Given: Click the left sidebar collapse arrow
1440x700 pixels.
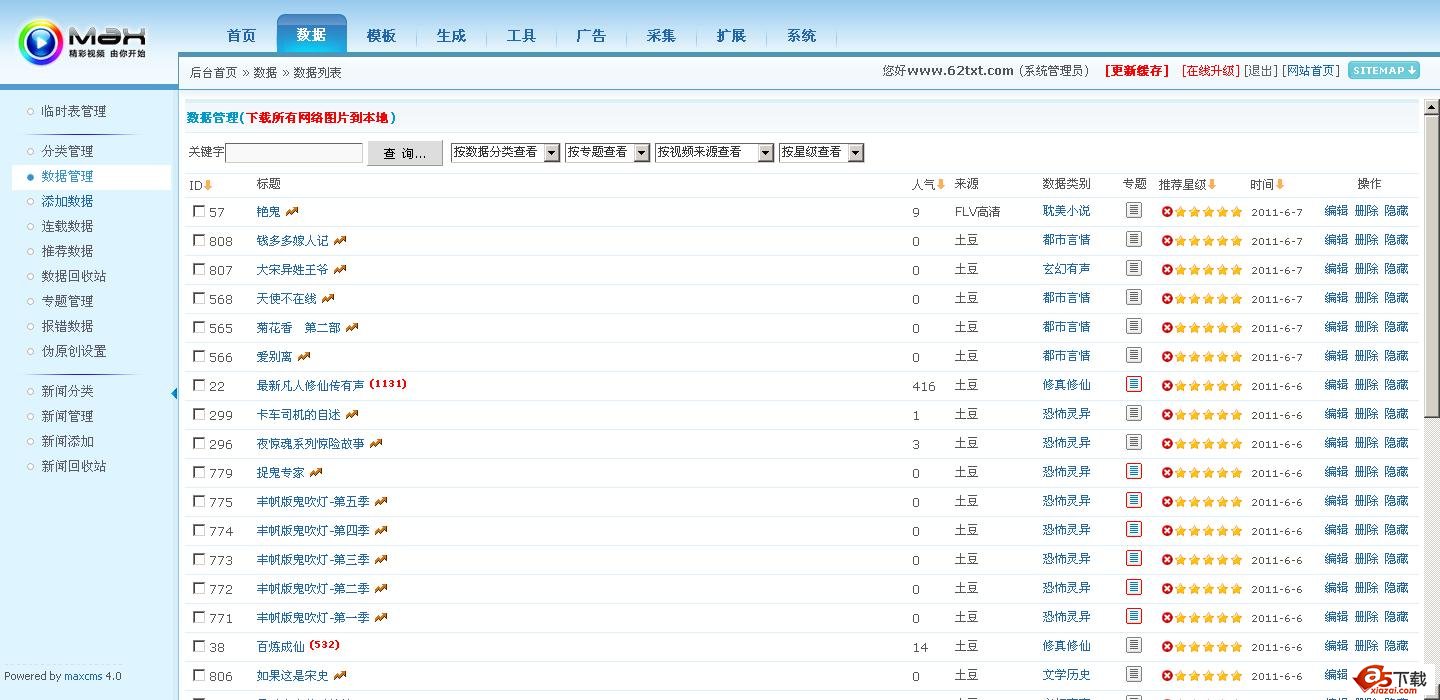Looking at the screenshot, I should click(174, 393).
